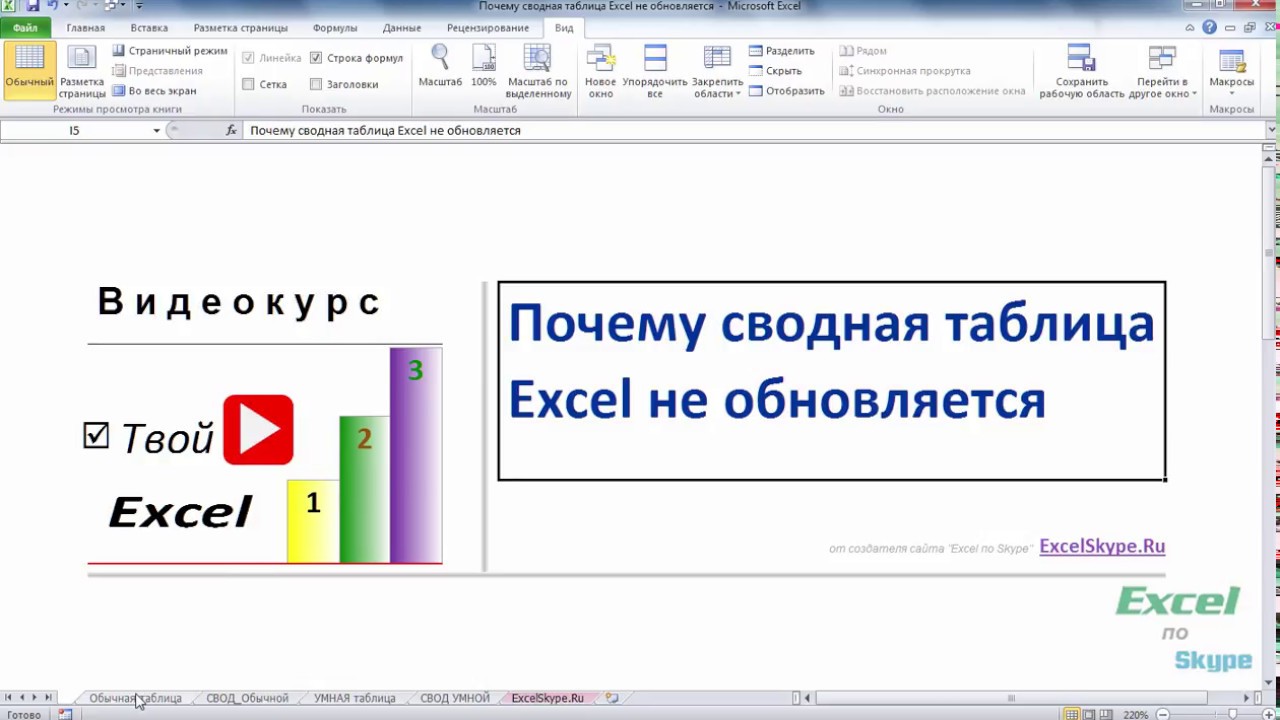
Task: Select the title cell 'Почему сводная таблица'
Action: [x=832, y=381]
